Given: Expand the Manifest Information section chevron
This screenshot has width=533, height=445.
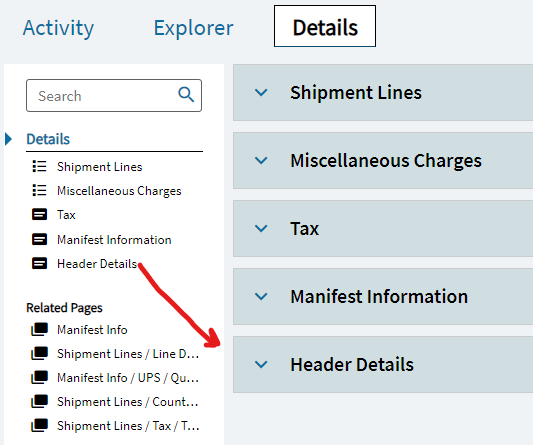Looking at the screenshot, I should coord(261,296).
